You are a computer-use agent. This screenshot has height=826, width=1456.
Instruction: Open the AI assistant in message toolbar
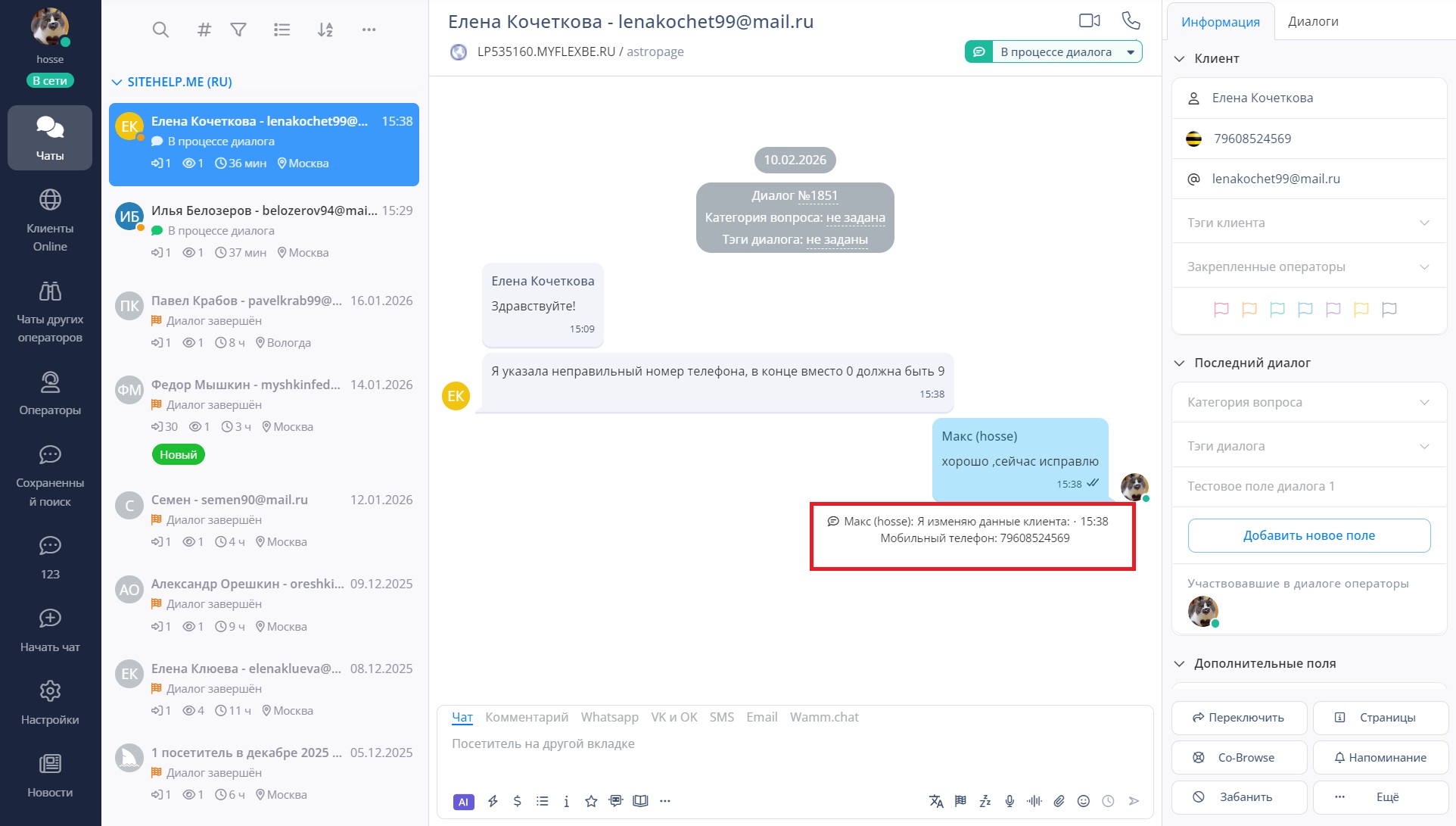[x=463, y=802]
